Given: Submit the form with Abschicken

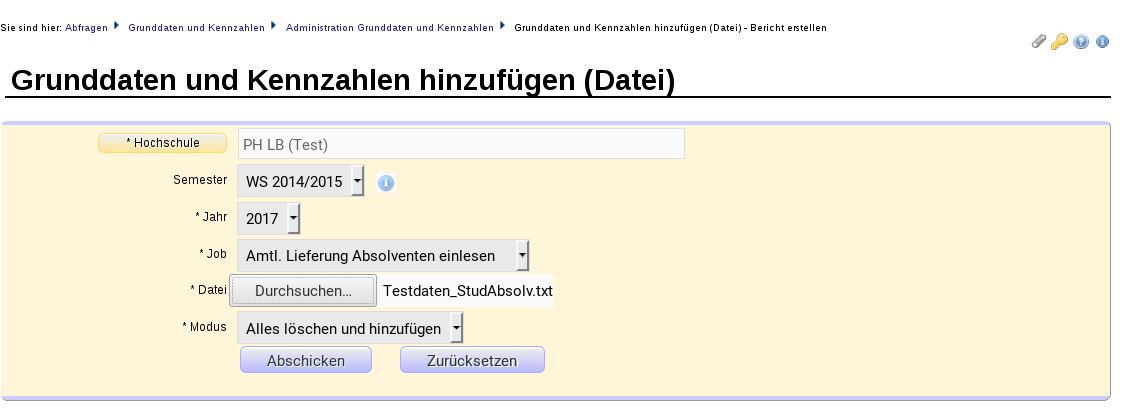Looking at the screenshot, I should pyautogui.click(x=306, y=360).
